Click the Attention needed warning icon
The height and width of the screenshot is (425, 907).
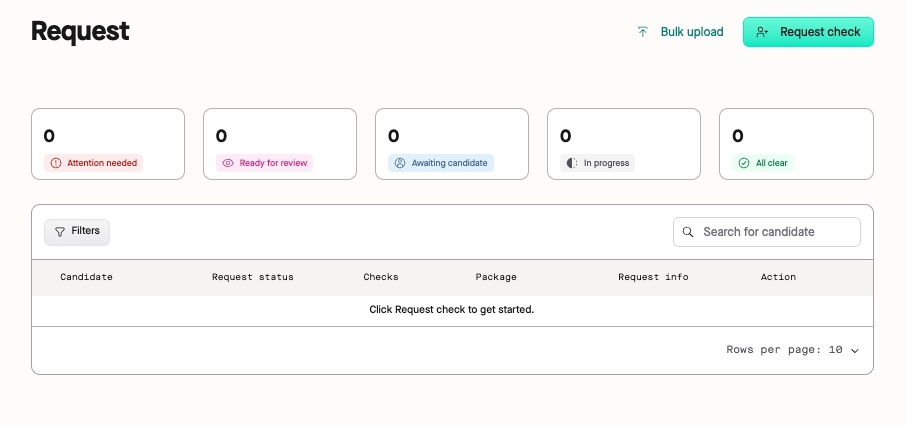[56, 163]
